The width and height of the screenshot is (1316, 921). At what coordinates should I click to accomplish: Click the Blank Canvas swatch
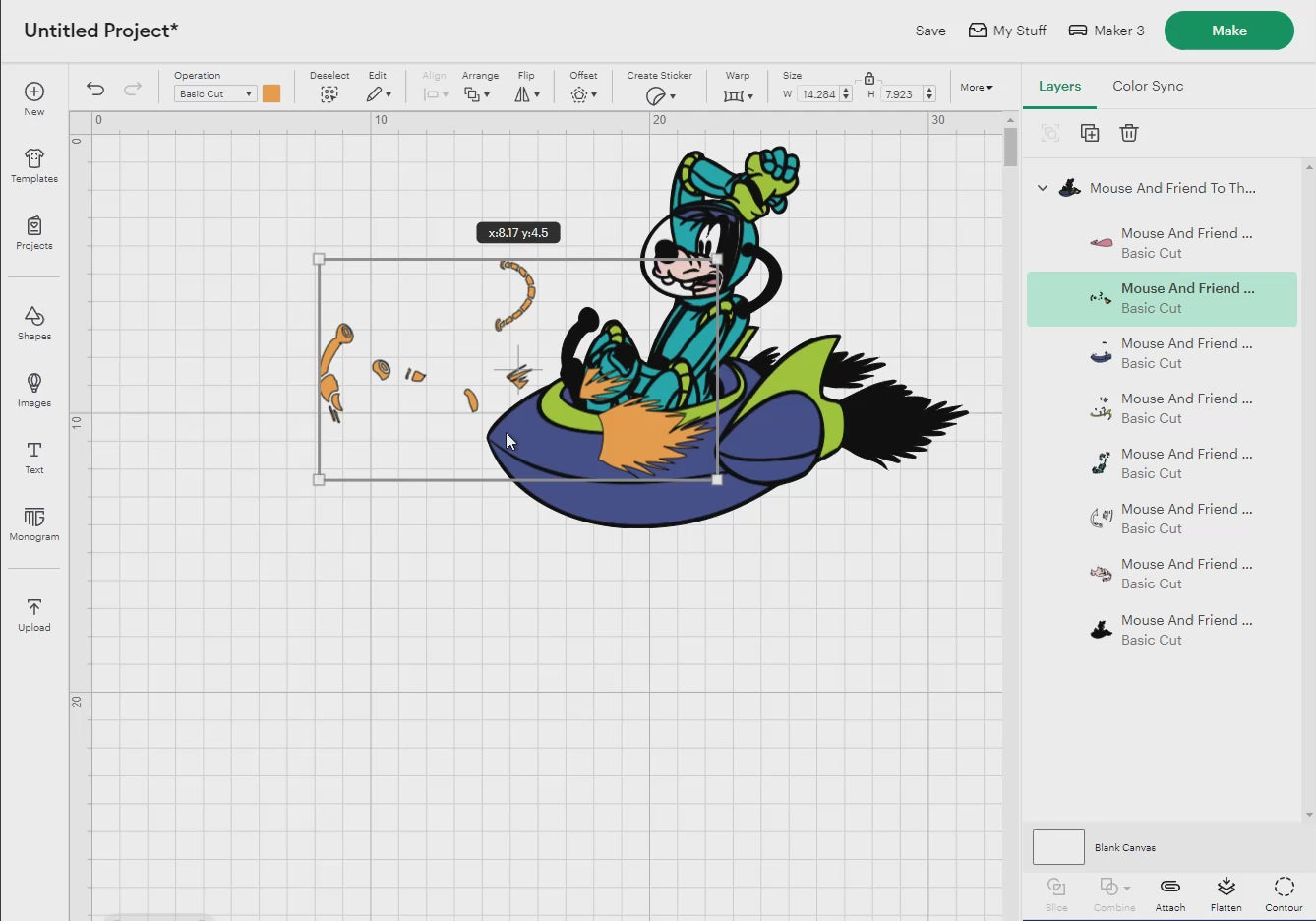pos(1058,847)
